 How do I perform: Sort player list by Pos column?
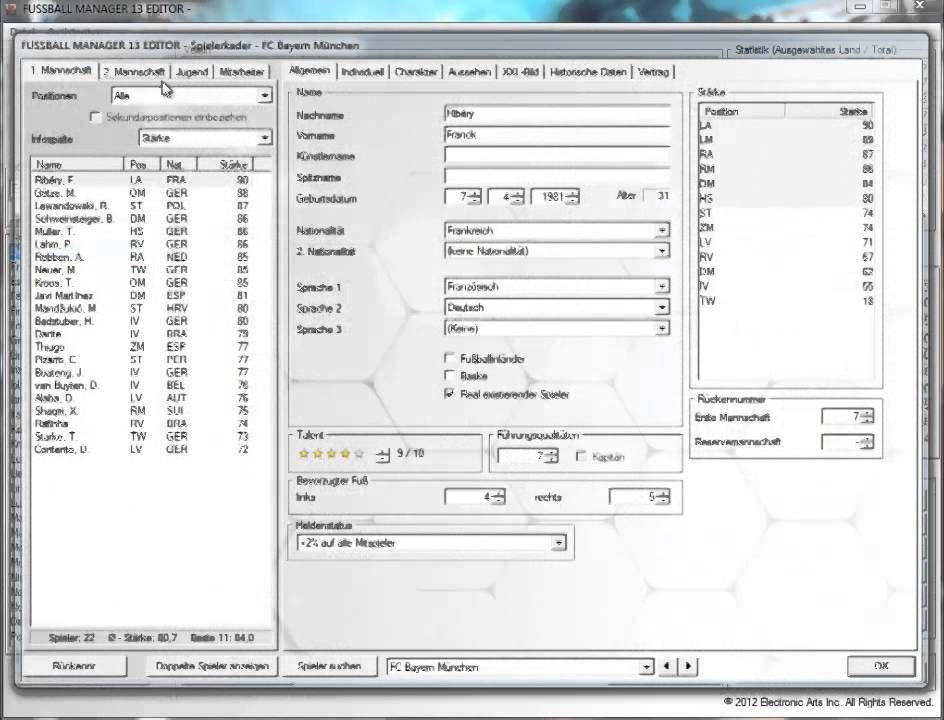click(142, 164)
